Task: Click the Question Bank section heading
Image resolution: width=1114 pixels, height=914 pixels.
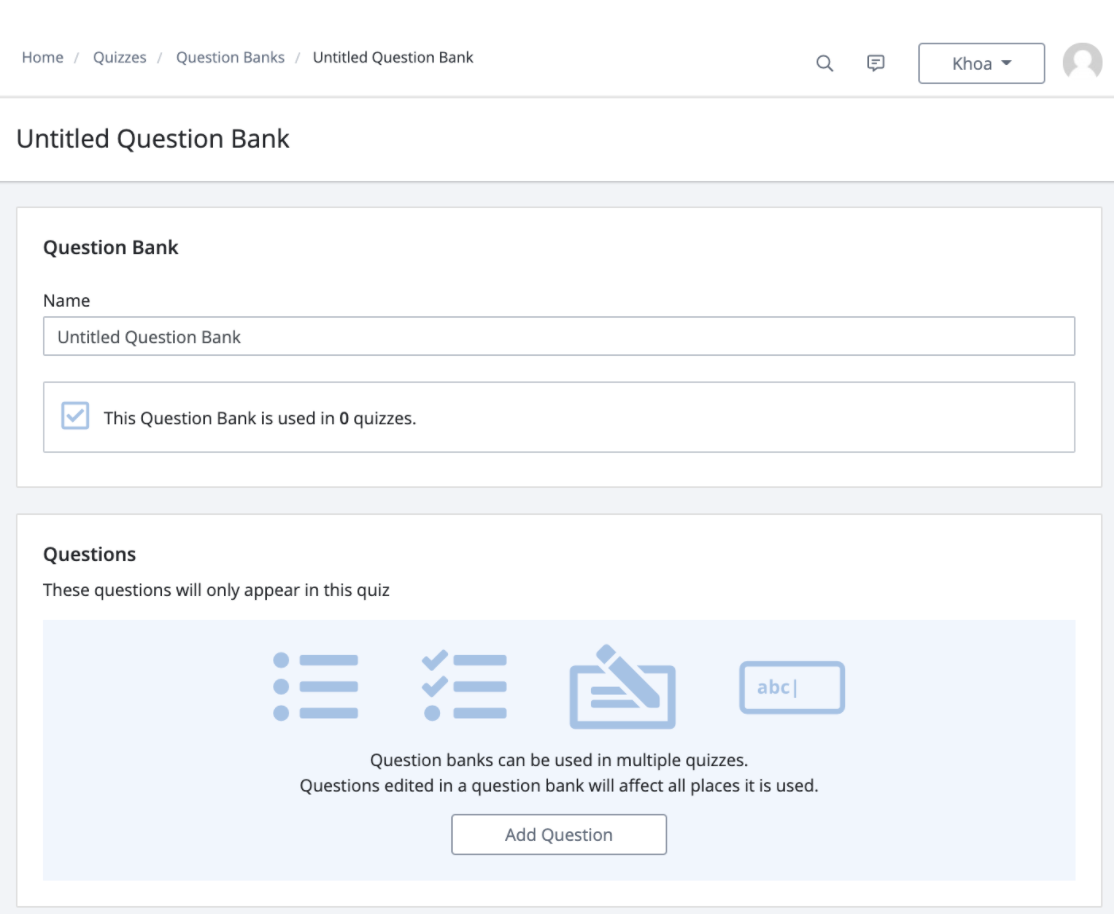Action: pyautogui.click(x=110, y=247)
